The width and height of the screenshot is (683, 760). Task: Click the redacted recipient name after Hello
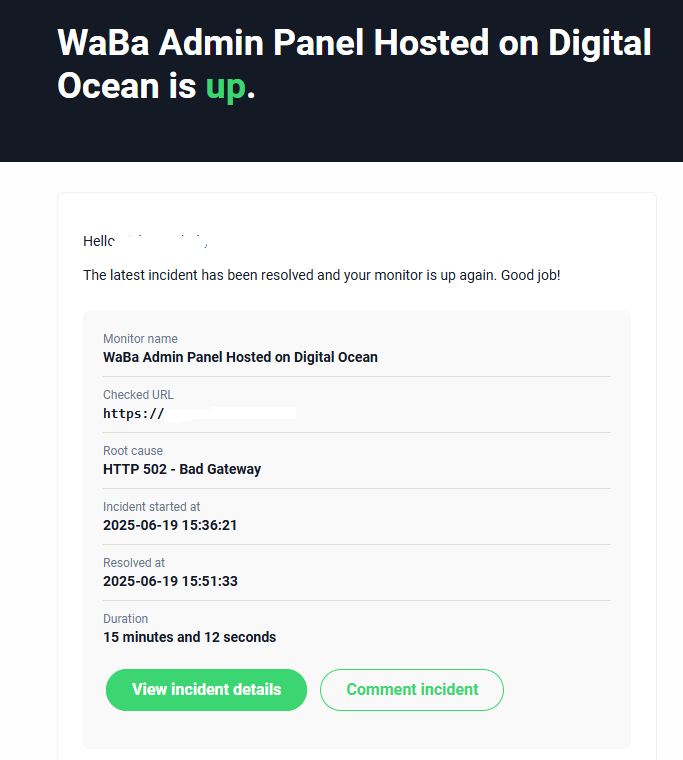(163, 241)
